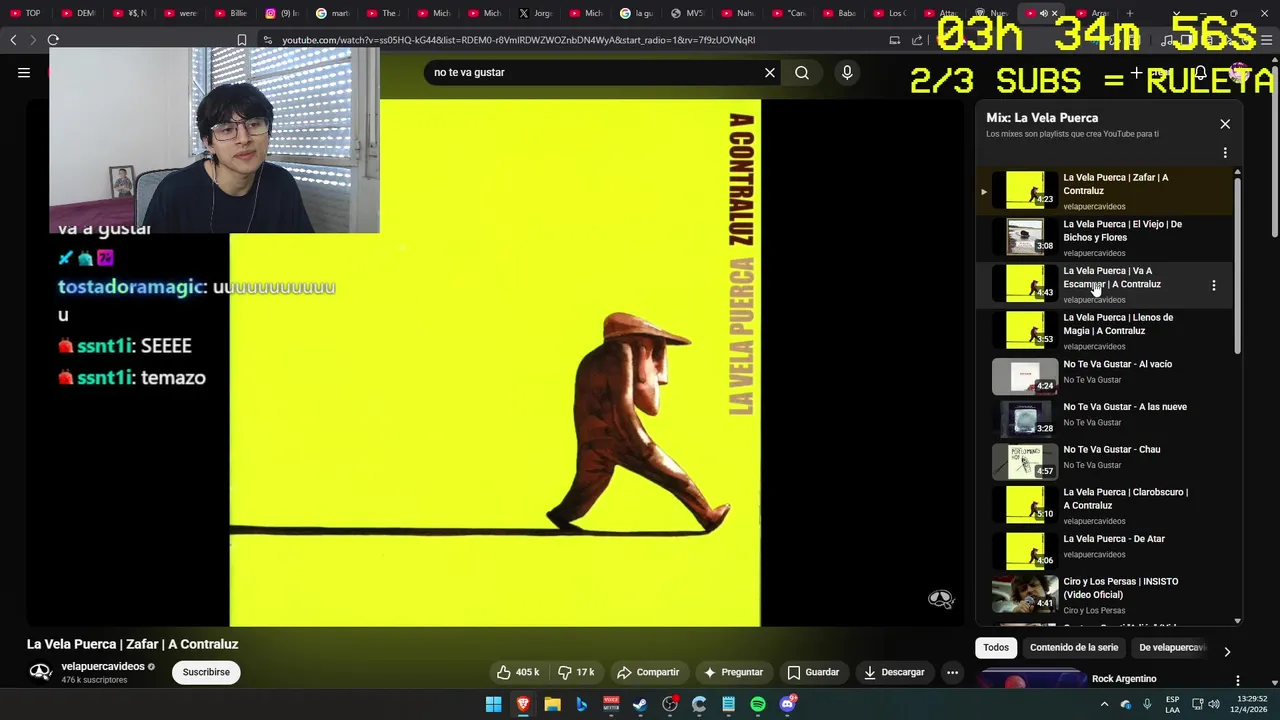
Task: Subscribe with the Suscribirse button
Action: click(206, 672)
